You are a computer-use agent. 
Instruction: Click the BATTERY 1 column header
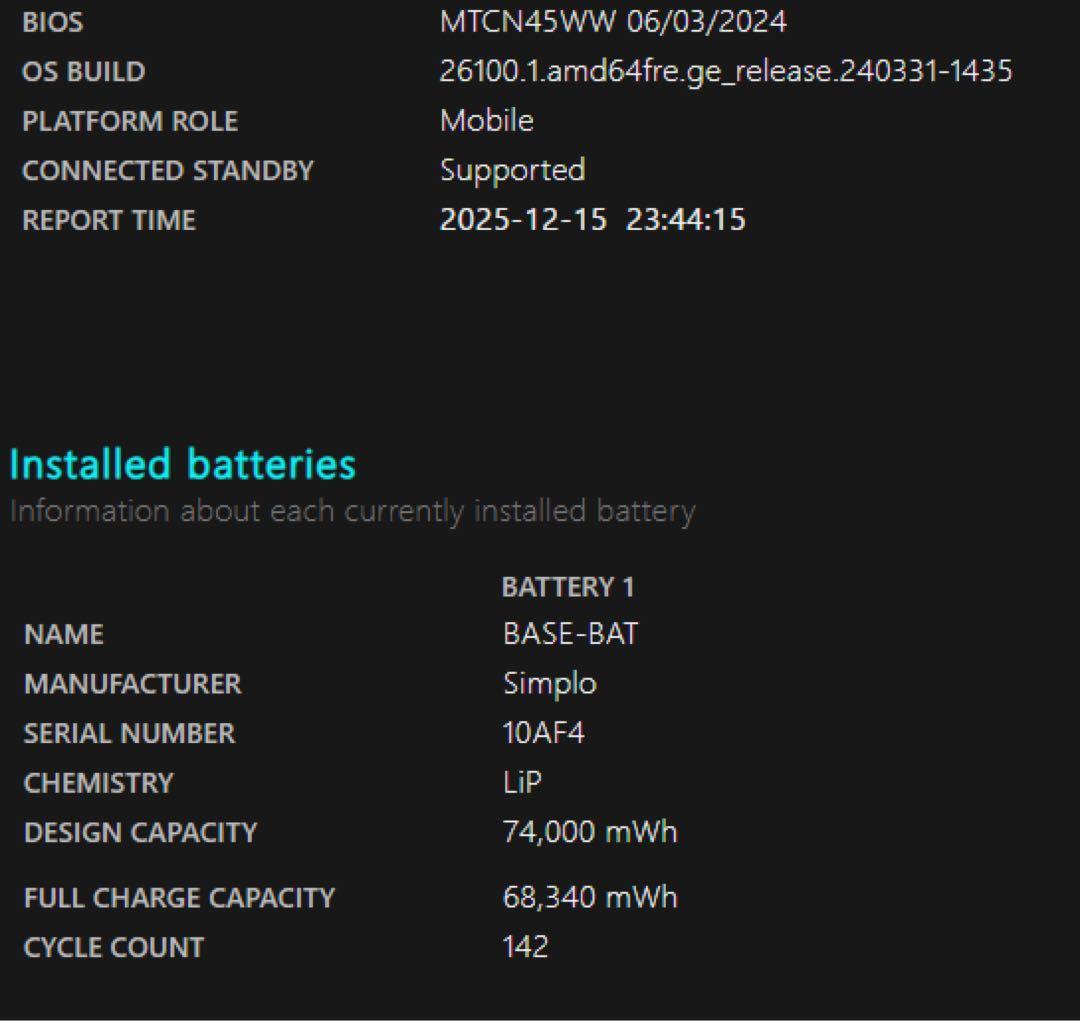point(567,587)
